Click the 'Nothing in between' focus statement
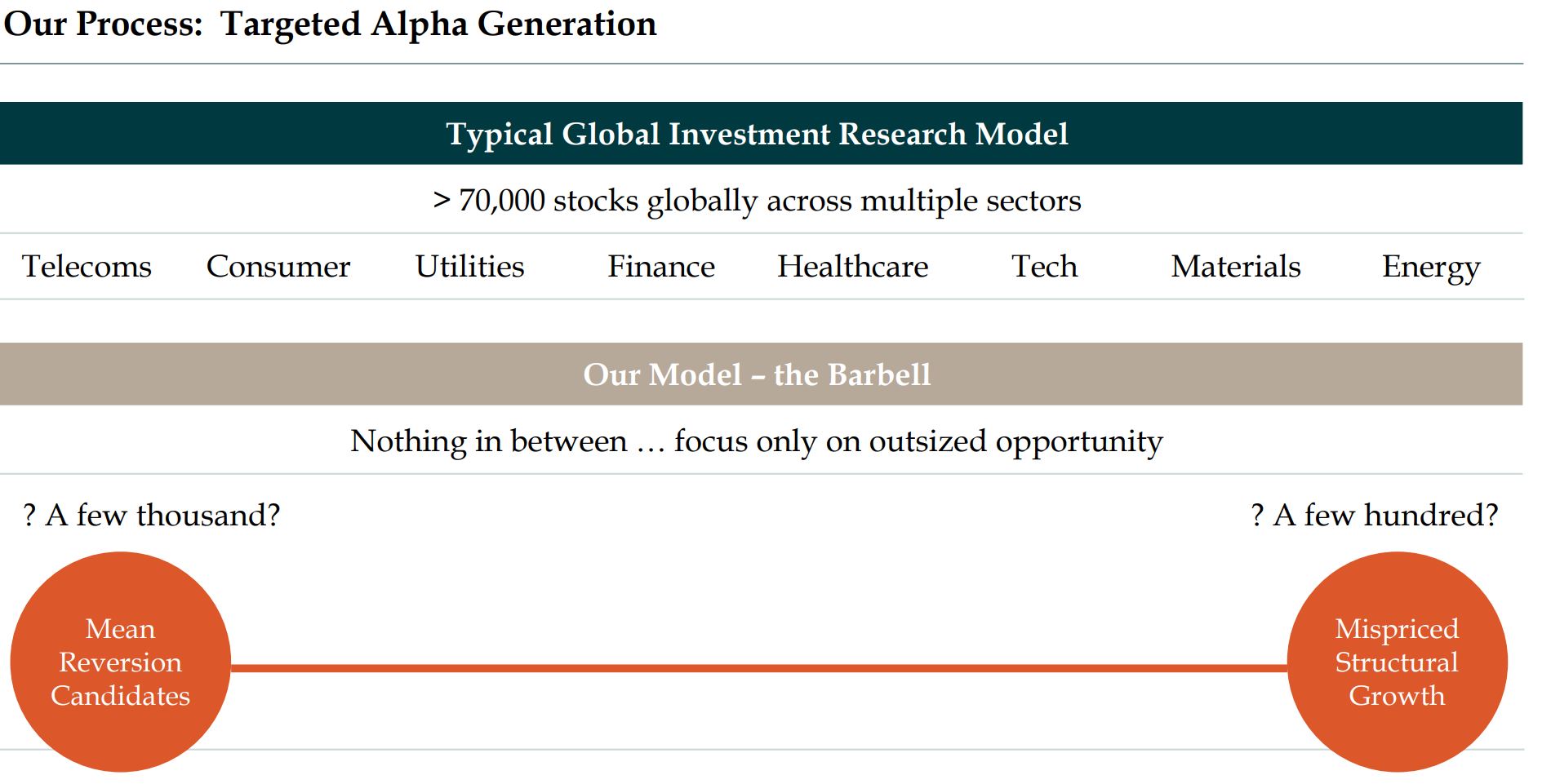The image size is (1551, 784). click(757, 441)
